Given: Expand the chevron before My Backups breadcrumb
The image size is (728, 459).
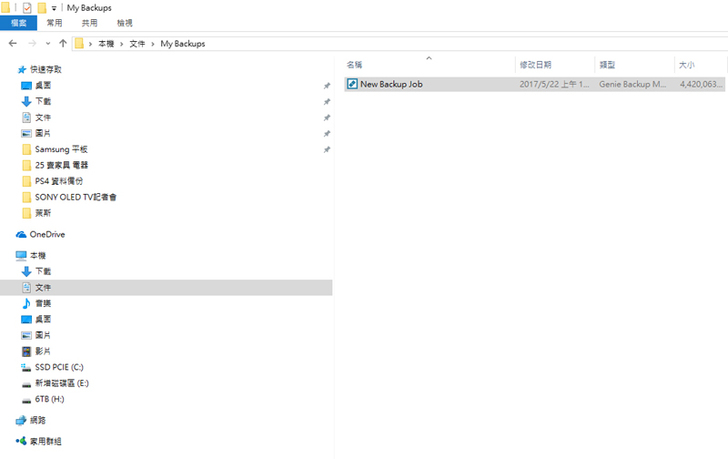Looking at the screenshot, I should (153, 44).
